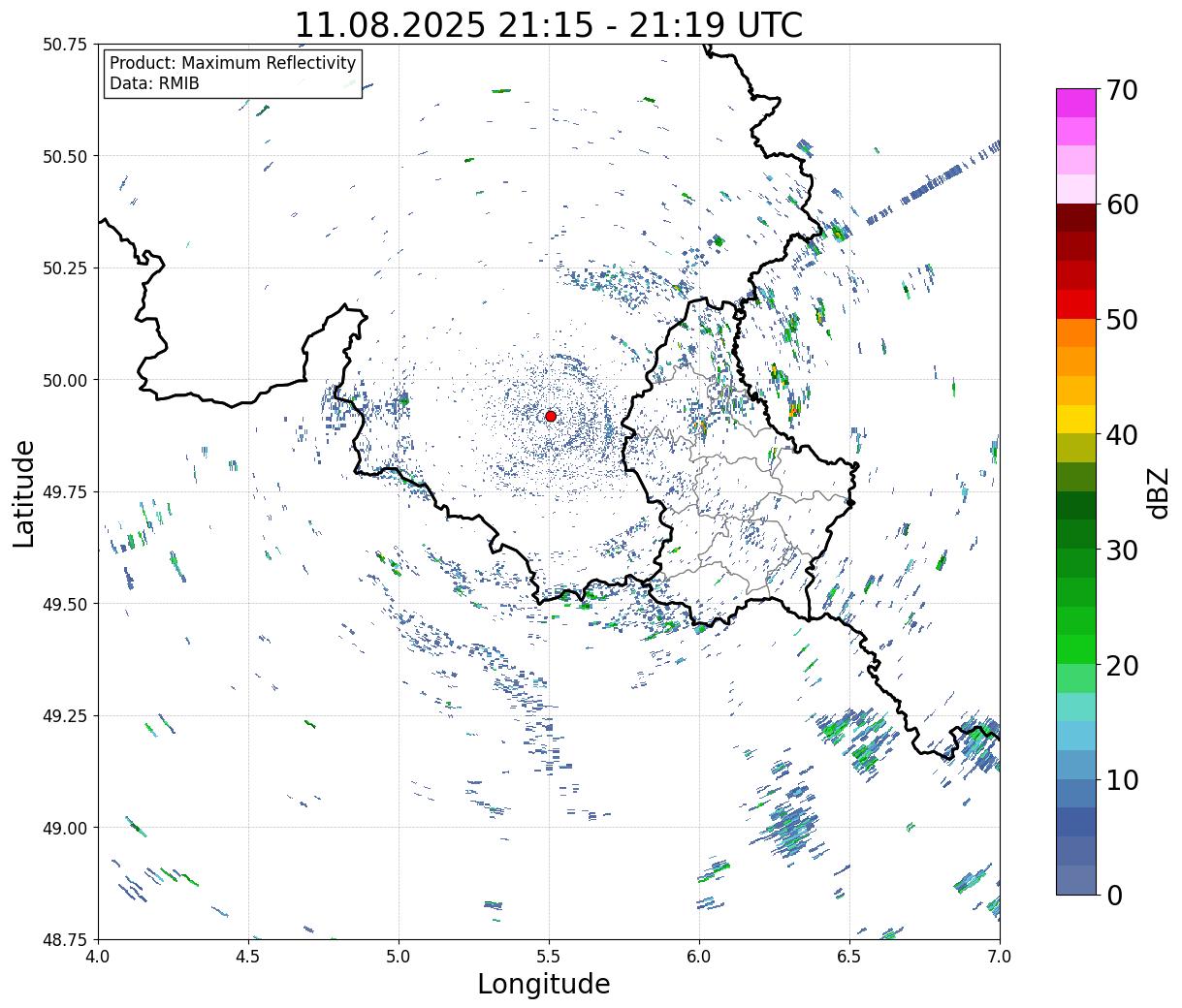Click the colorbar tick label 40
1182x1008 pixels.
click(1121, 435)
